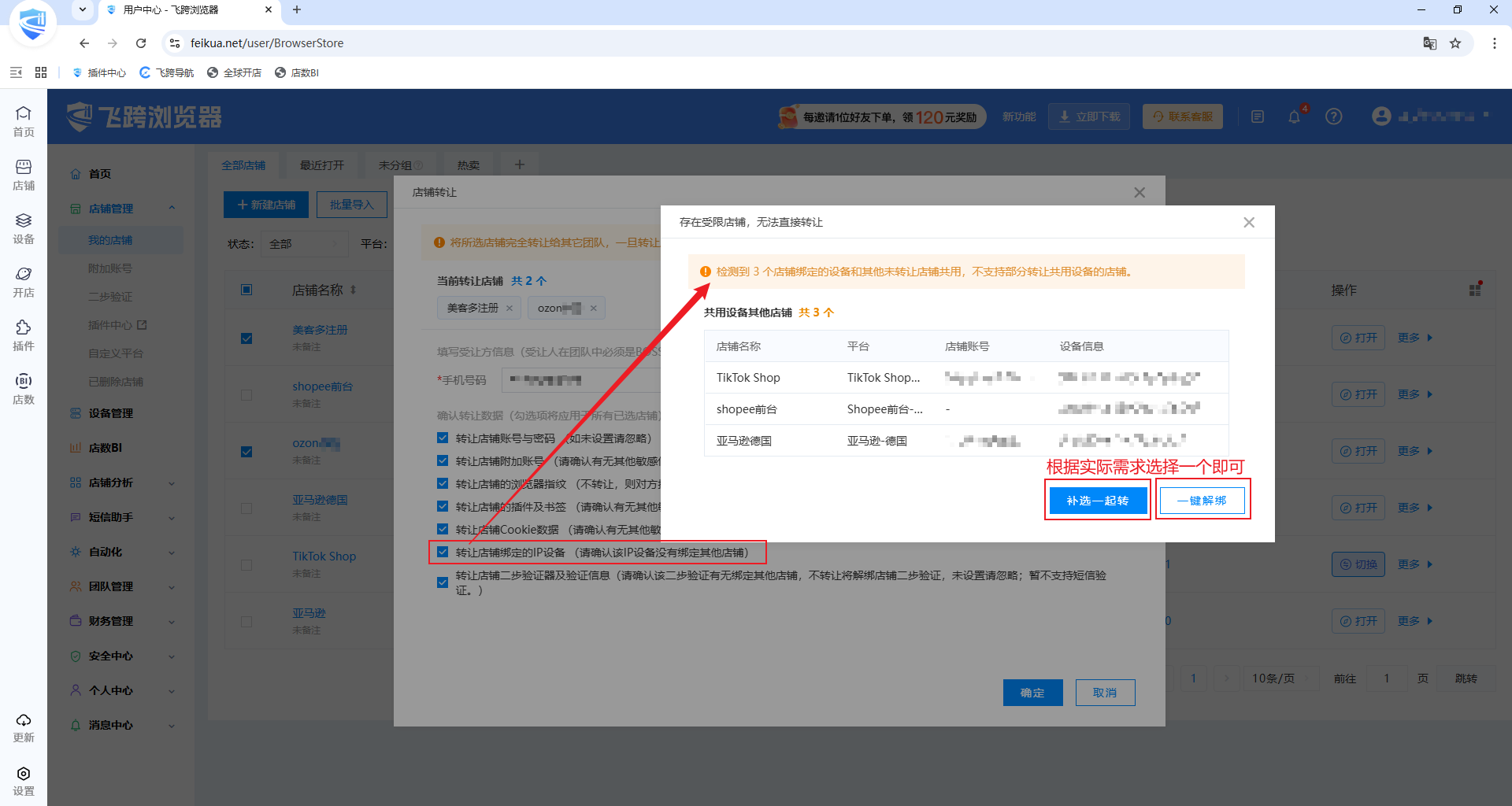Click the 一键解绑 button
The image size is (1512, 806).
1202,501
